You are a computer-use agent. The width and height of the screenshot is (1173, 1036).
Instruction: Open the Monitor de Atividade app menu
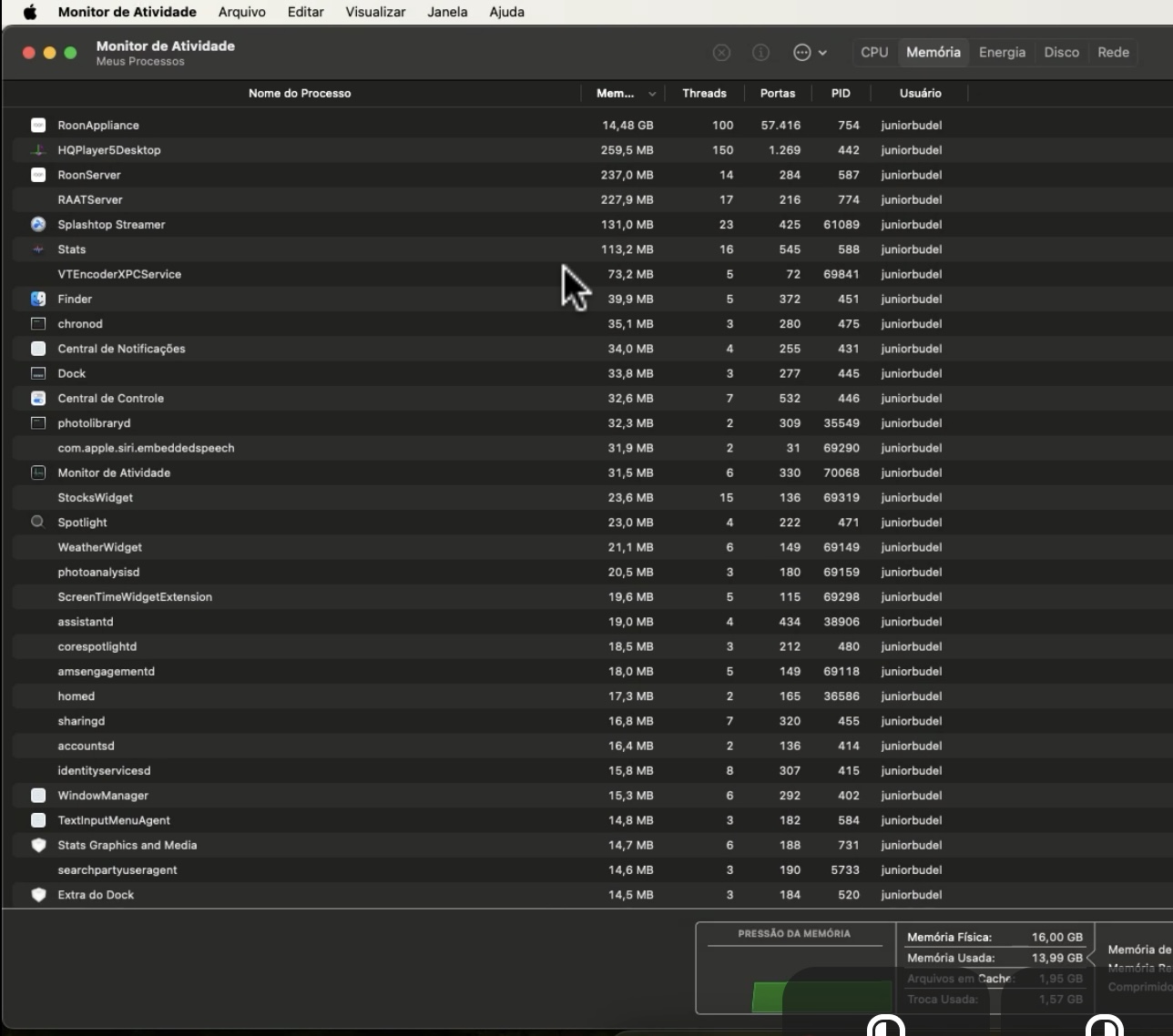tap(127, 12)
